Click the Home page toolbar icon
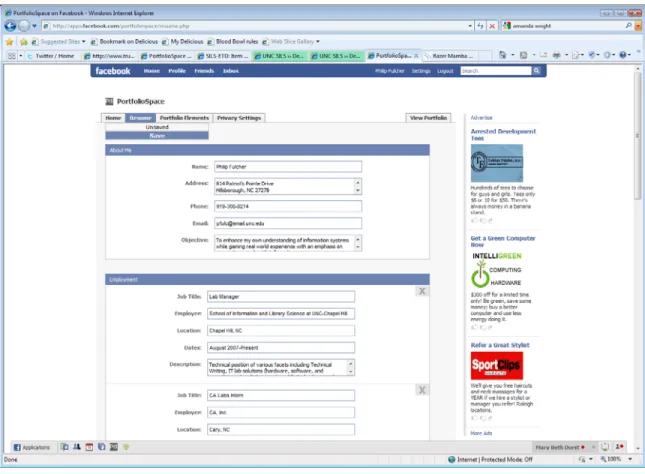Screen dimensions: 645x474 502,55
